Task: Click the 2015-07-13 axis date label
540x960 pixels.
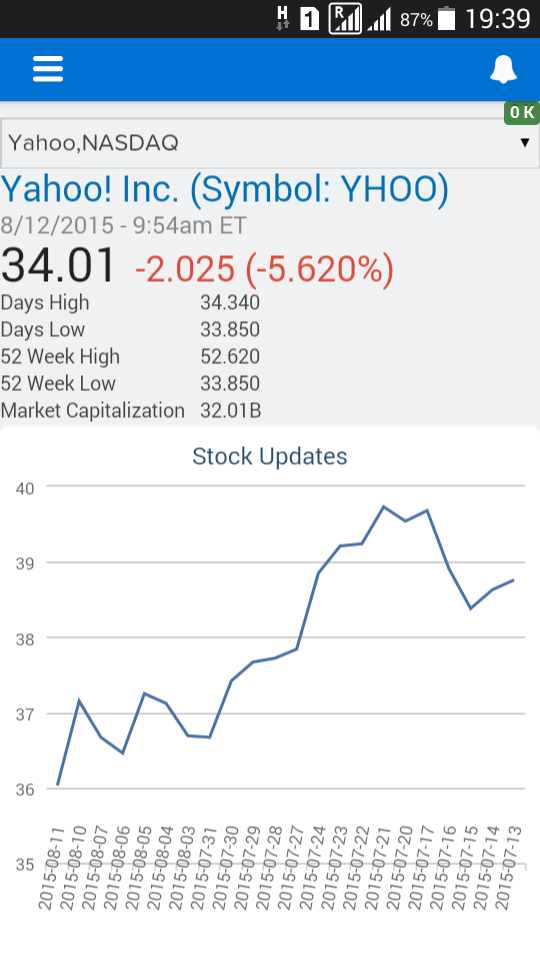Action: pos(509,867)
